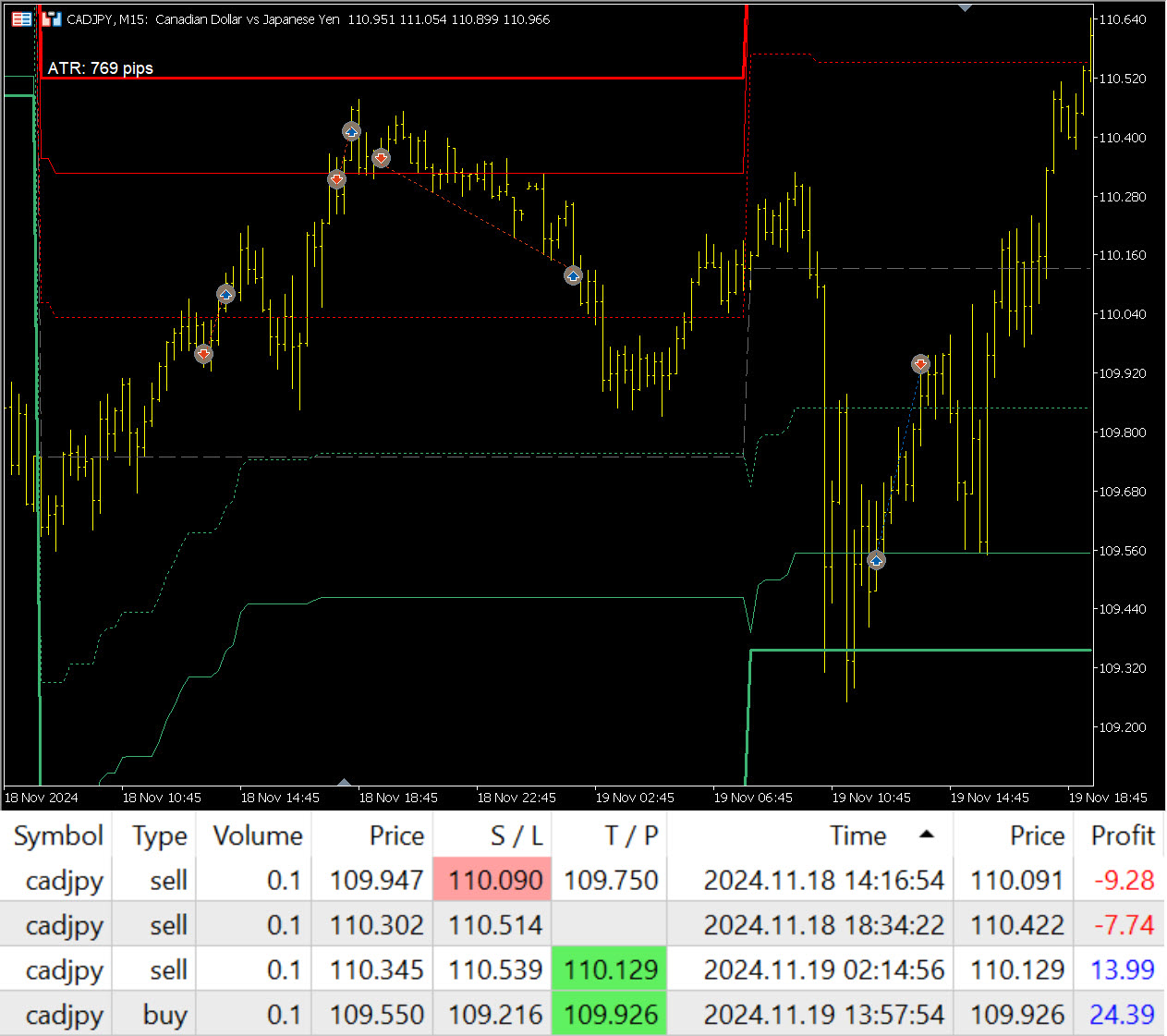Click the chart shift triangle at top edge
The width and height of the screenshot is (1167, 1036).
pos(966,8)
